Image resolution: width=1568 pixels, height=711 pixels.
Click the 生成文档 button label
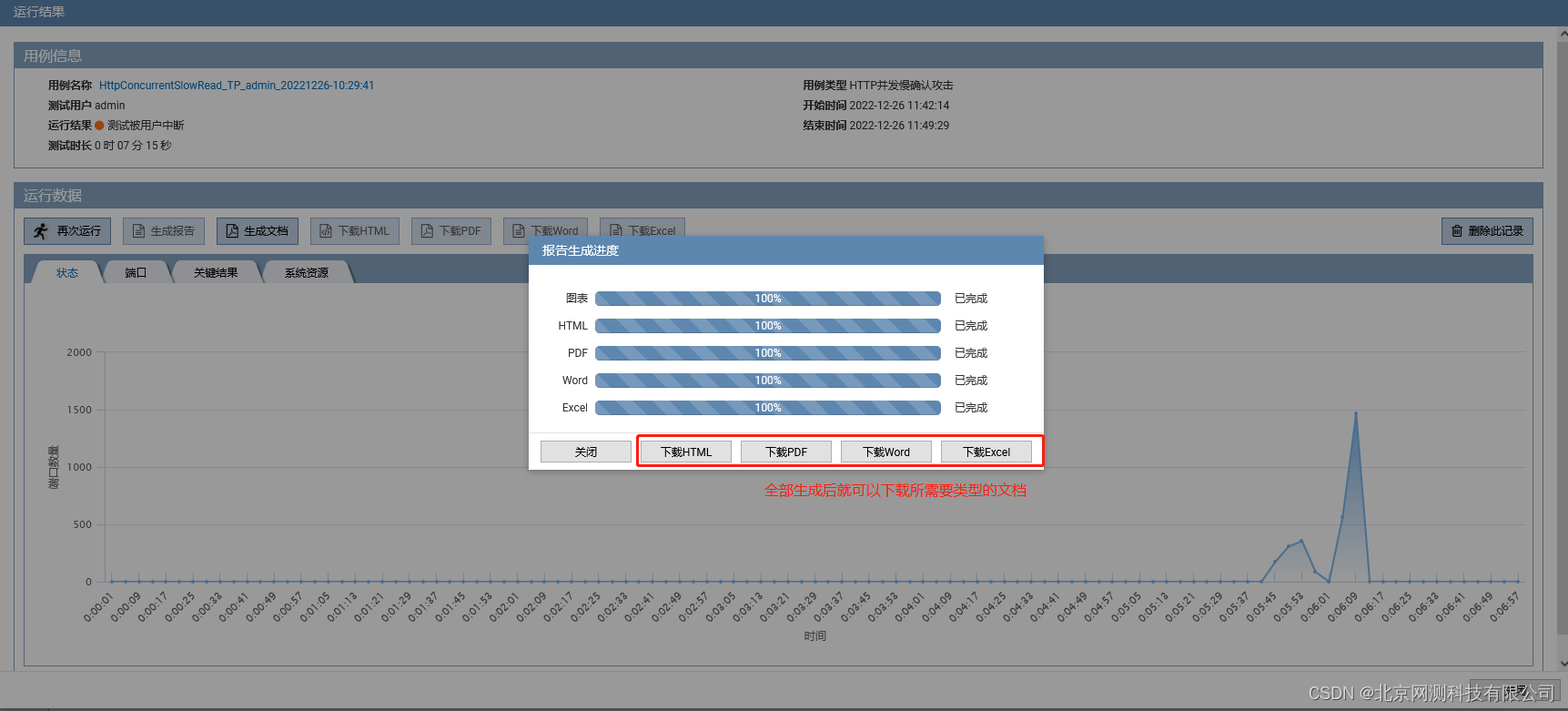point(267,231)
